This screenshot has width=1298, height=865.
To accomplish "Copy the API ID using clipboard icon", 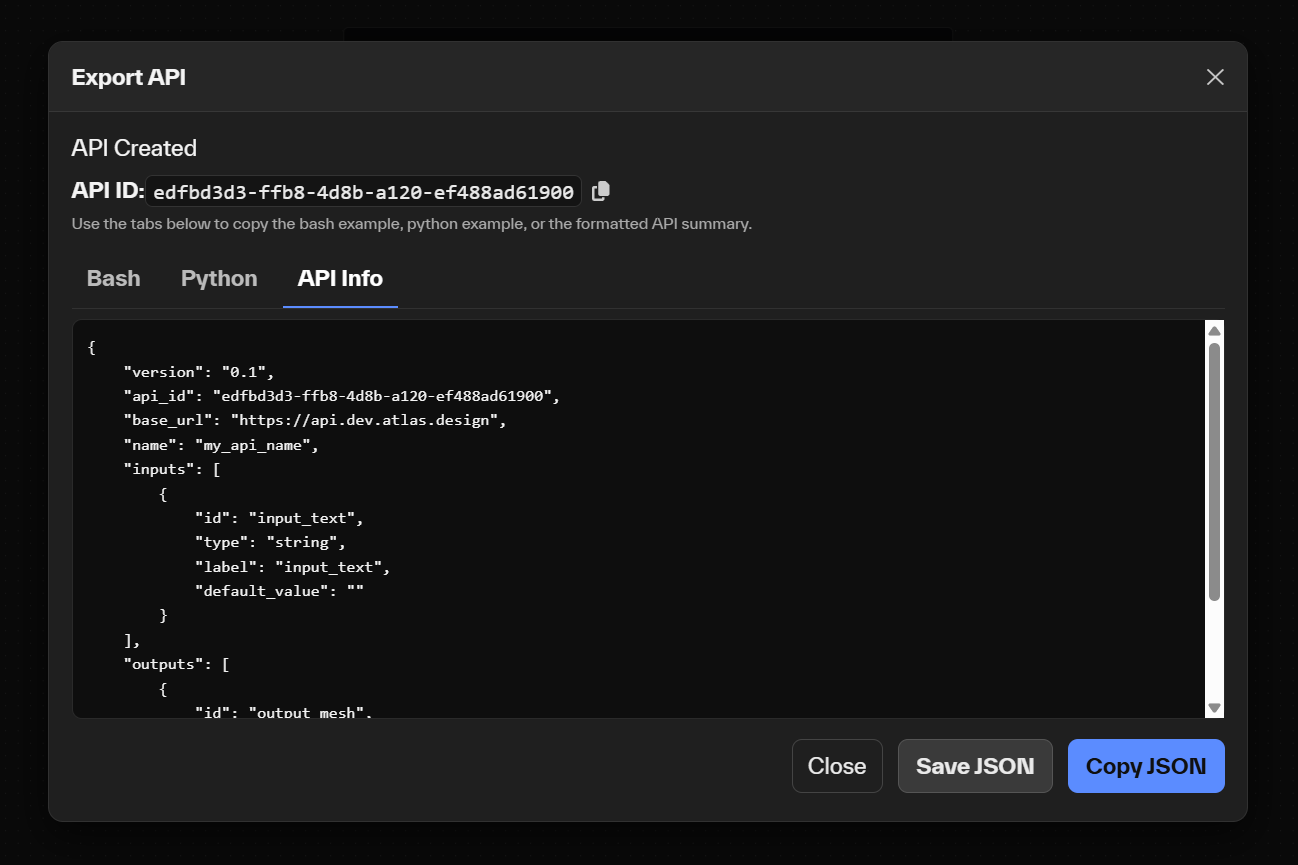I will (x=601, y=191).
